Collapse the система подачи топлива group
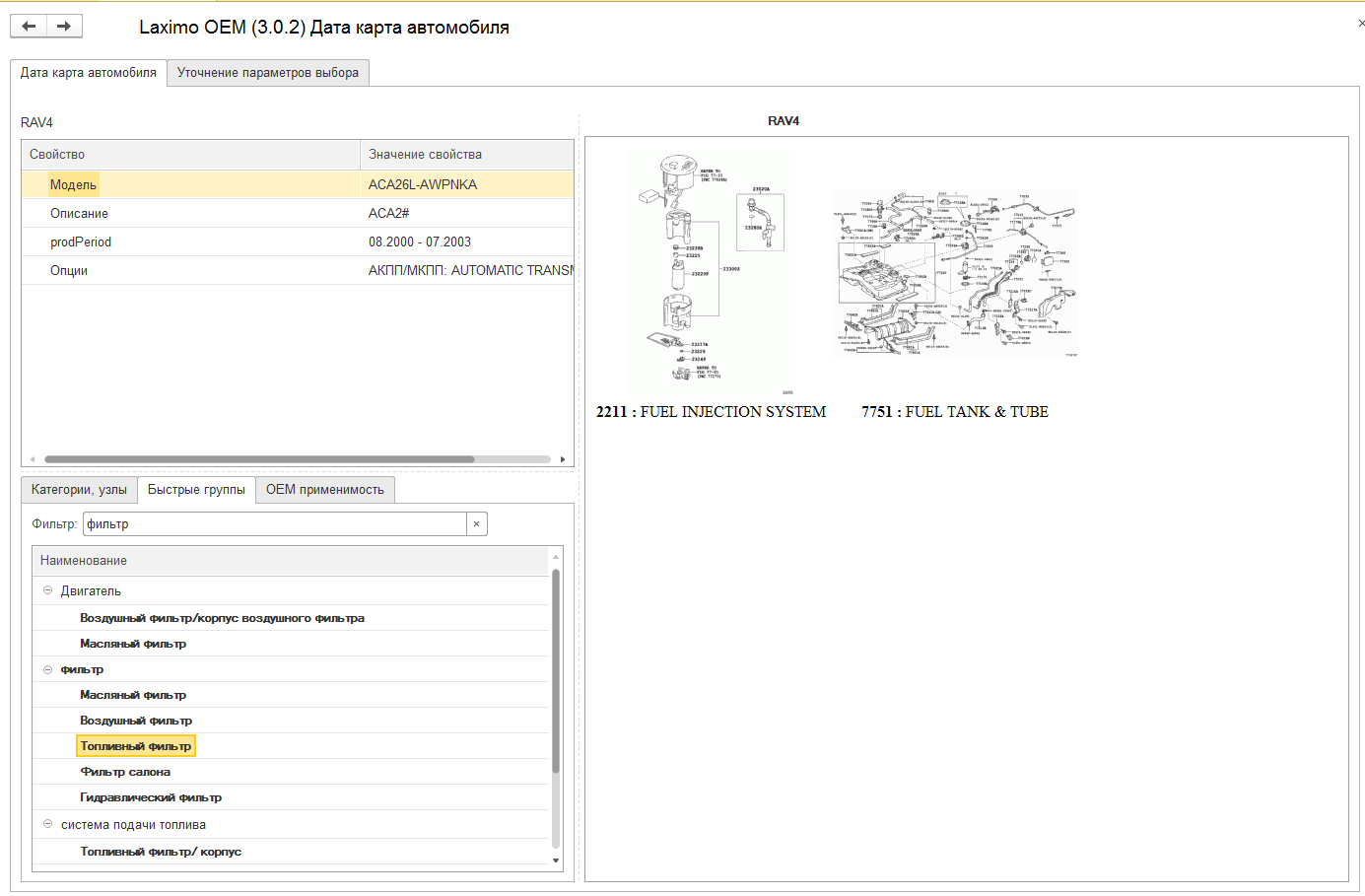This screenshot has height=896, width=1365. (x=47, y=824)
